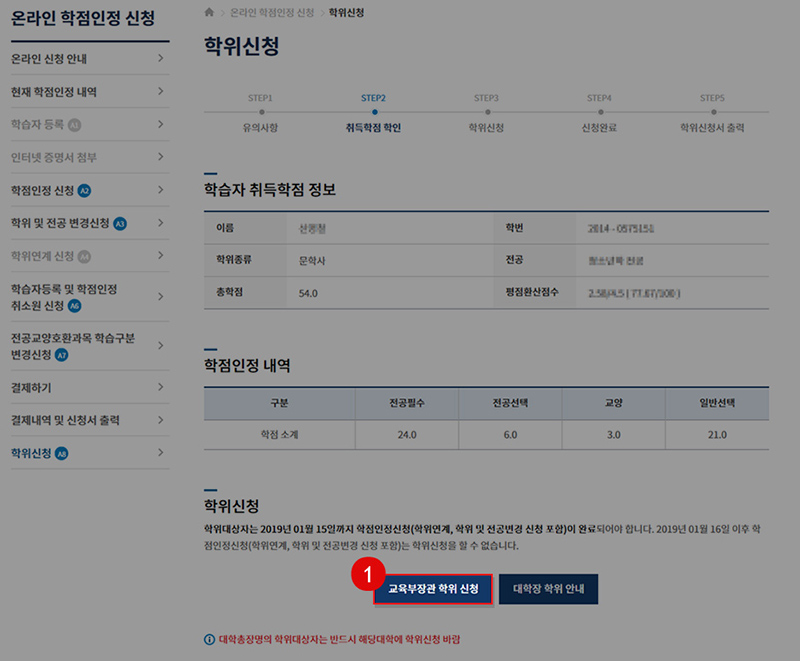
Task: Click the A7 badge under 전공교양호환과목 학습구분
Action: pos(62,354)
